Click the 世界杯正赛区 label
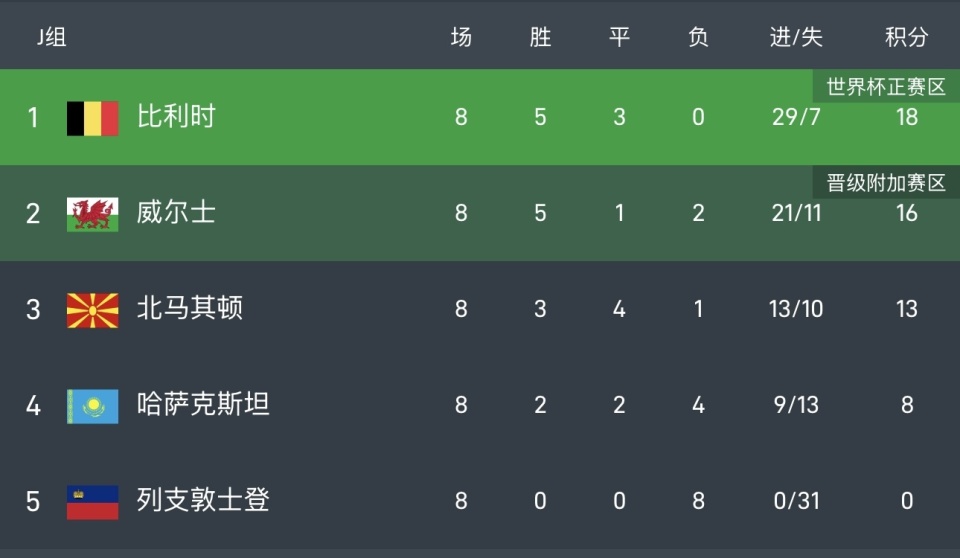This screenshot has height=558, width=960. (x=886, y=87)
